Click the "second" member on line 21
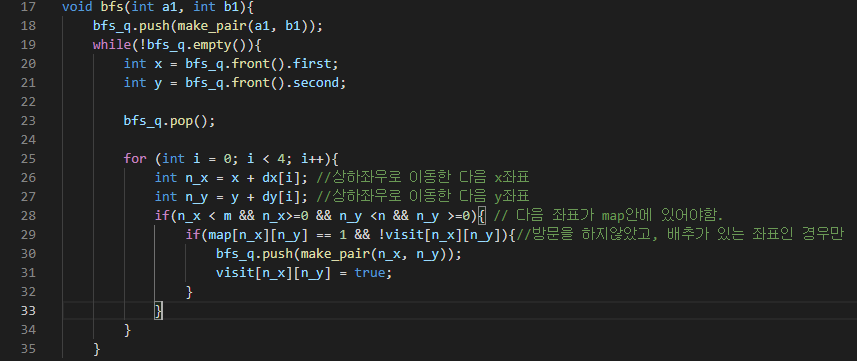This screenshot has width=857, height=361. pos(316,83)
